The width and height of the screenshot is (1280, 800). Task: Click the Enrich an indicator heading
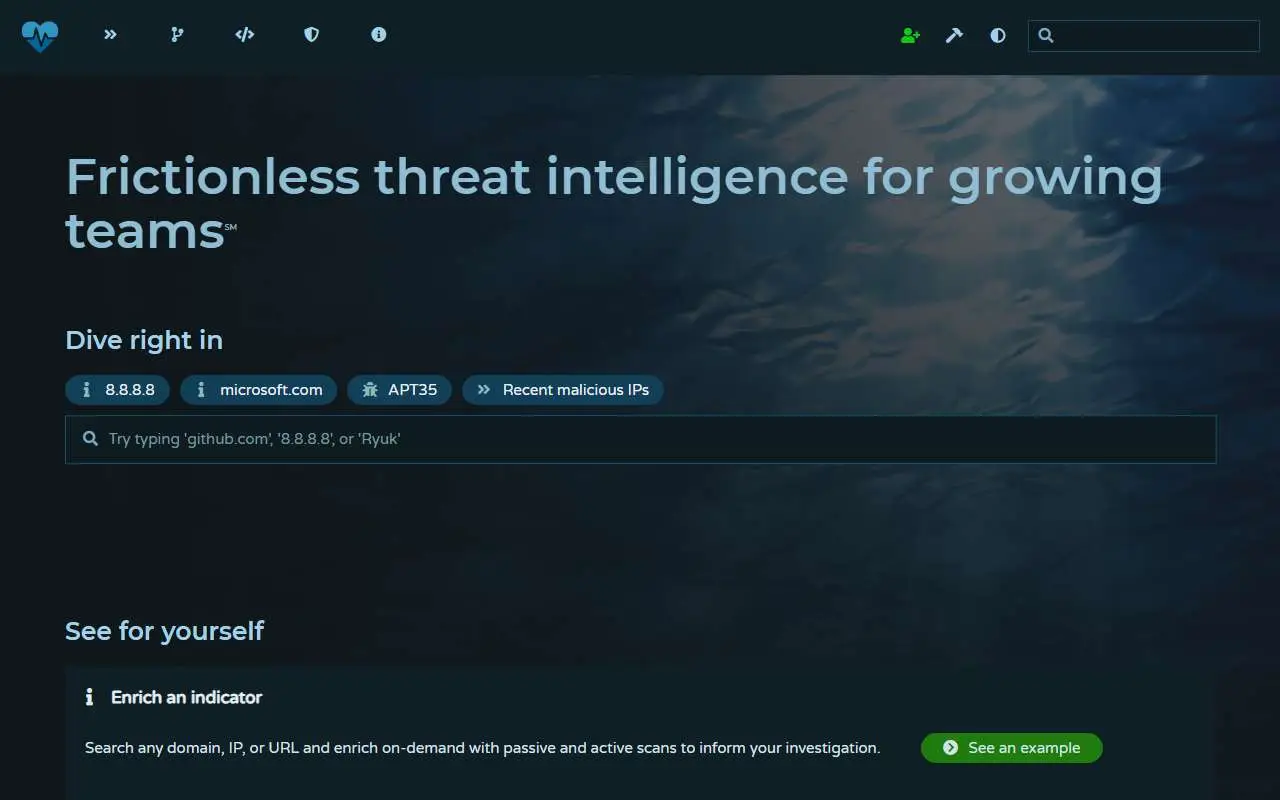(186, 697)
